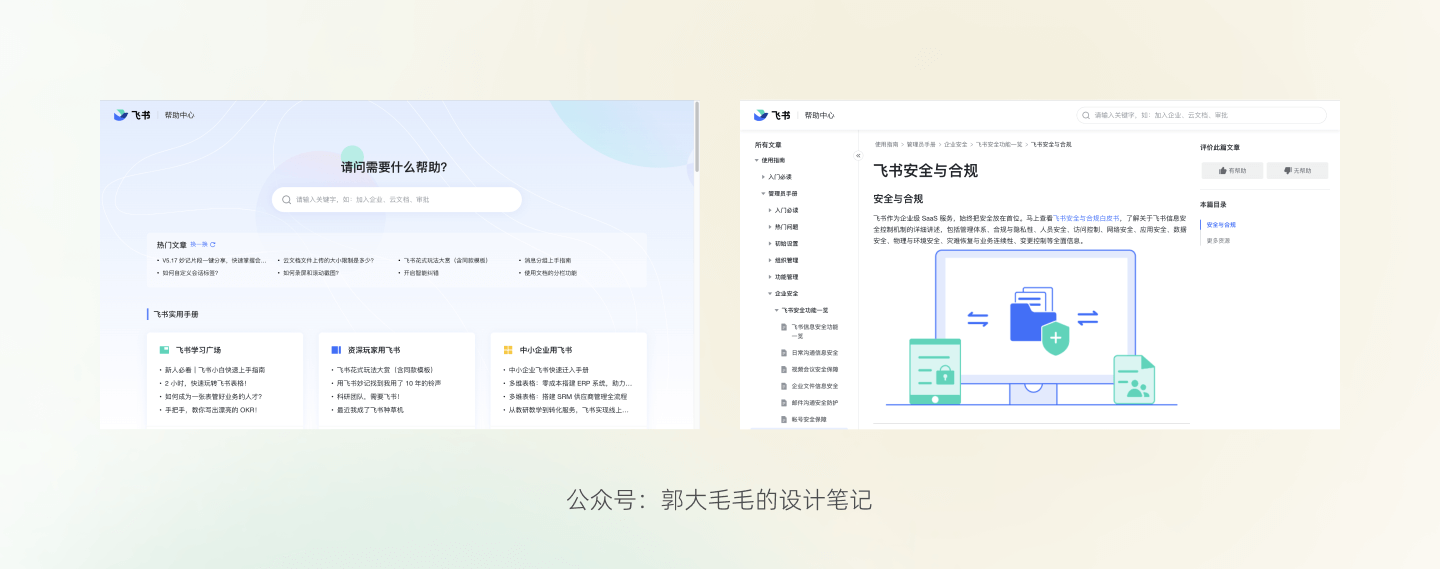Screen dimensions: 1440x569
Task: Expand the 初始设置 tree node
Action: pyautogui.click(x=769, y=243)
